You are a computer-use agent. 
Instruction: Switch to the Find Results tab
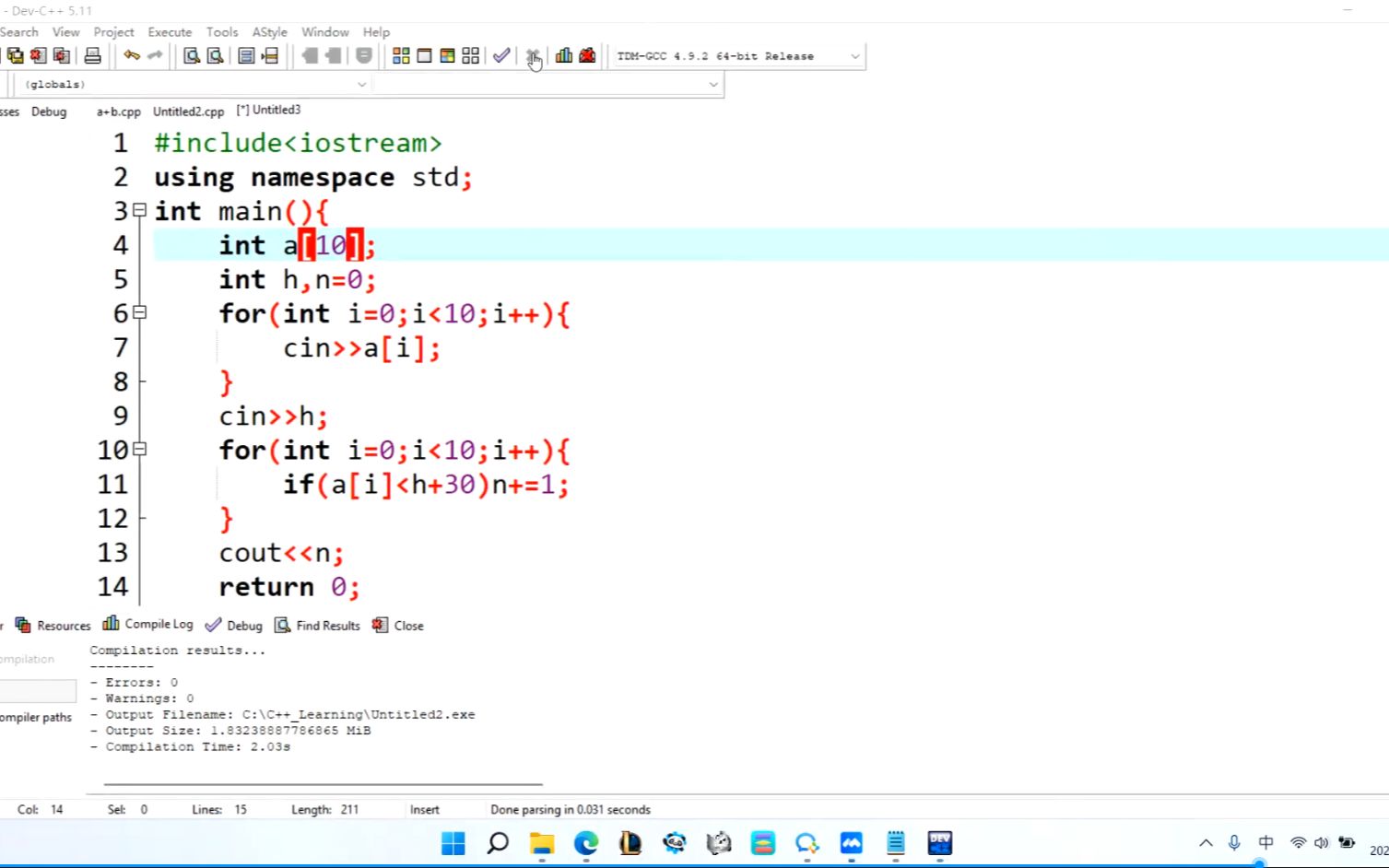pyautogui.click(x=317, y=626)
